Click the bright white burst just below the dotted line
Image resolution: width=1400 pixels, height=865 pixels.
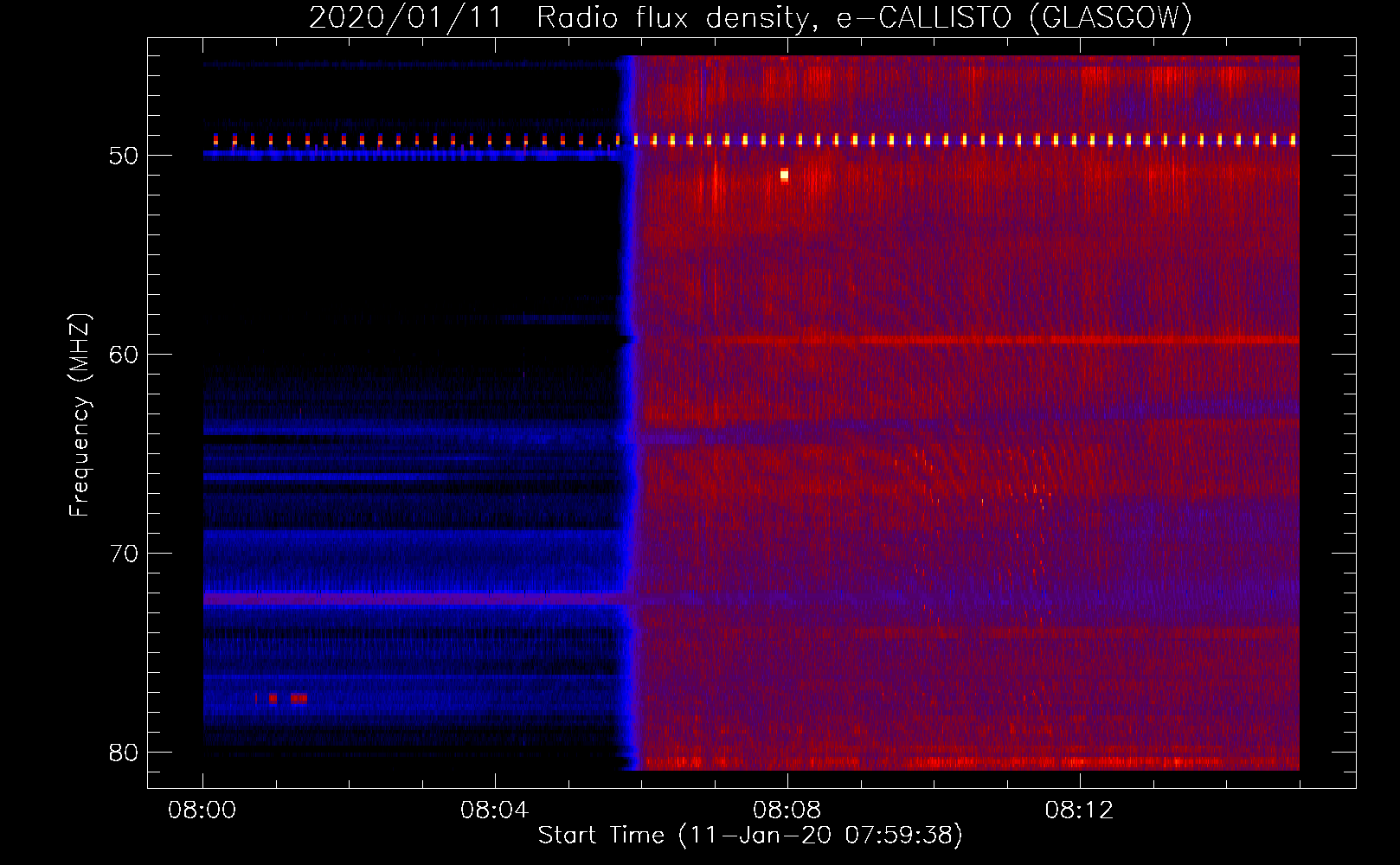[x=784, y=175]
